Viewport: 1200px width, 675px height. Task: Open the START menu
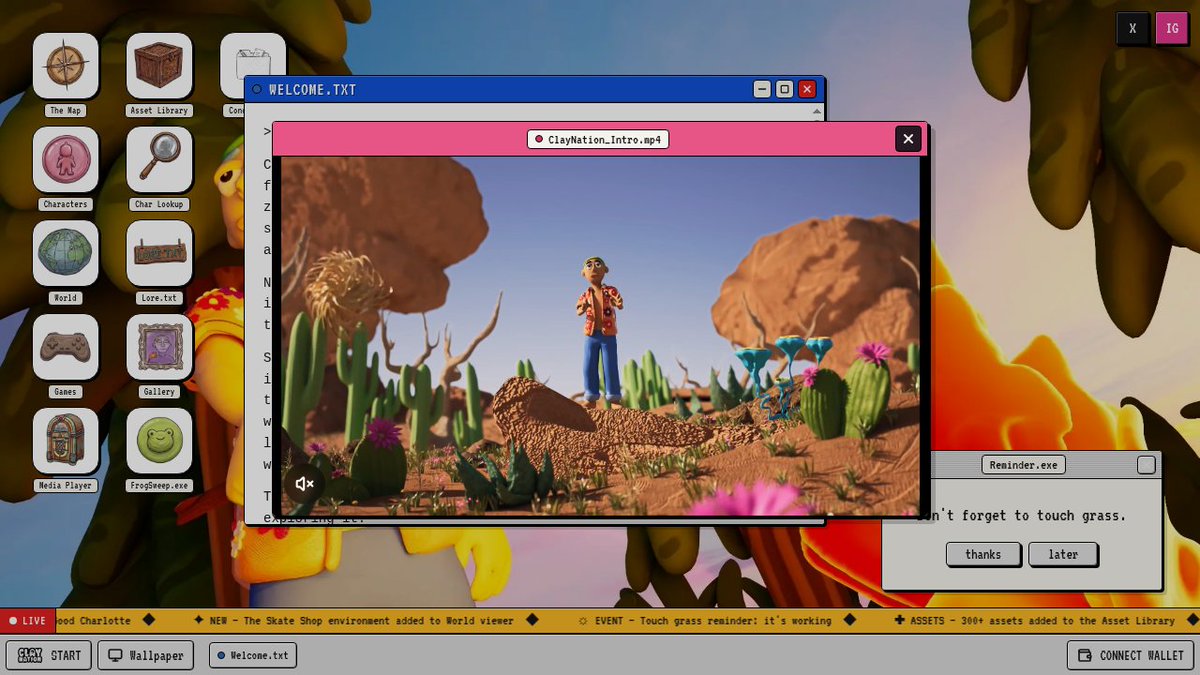49,655
